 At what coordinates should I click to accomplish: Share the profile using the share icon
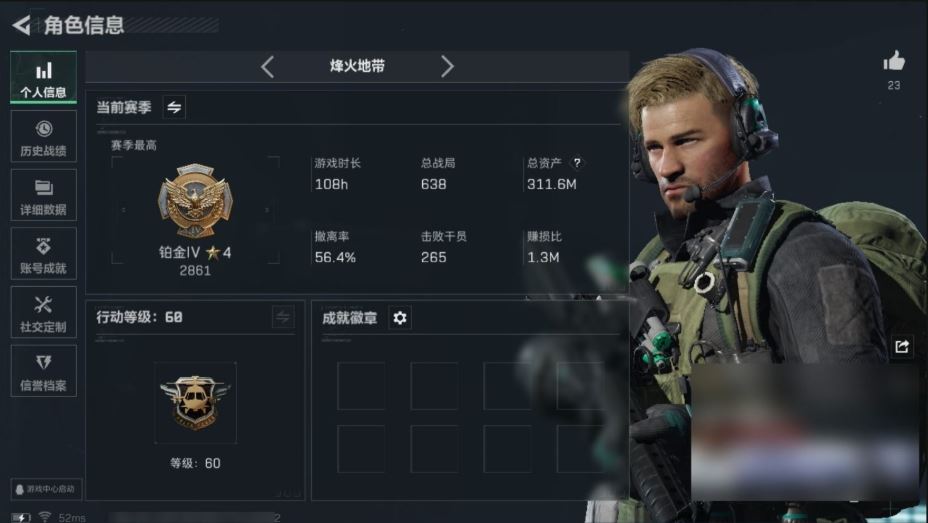[x=901, y=346]
